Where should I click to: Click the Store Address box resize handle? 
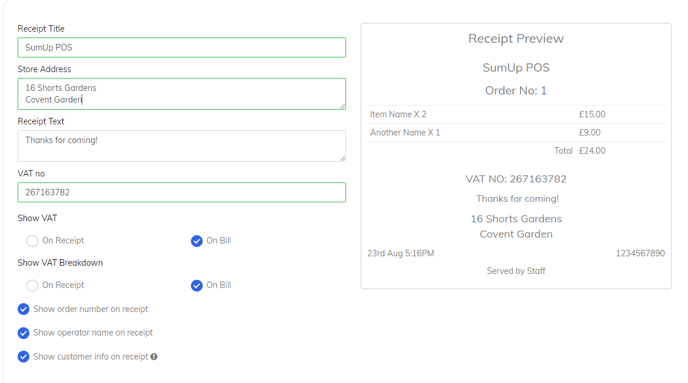pos(343,106)
